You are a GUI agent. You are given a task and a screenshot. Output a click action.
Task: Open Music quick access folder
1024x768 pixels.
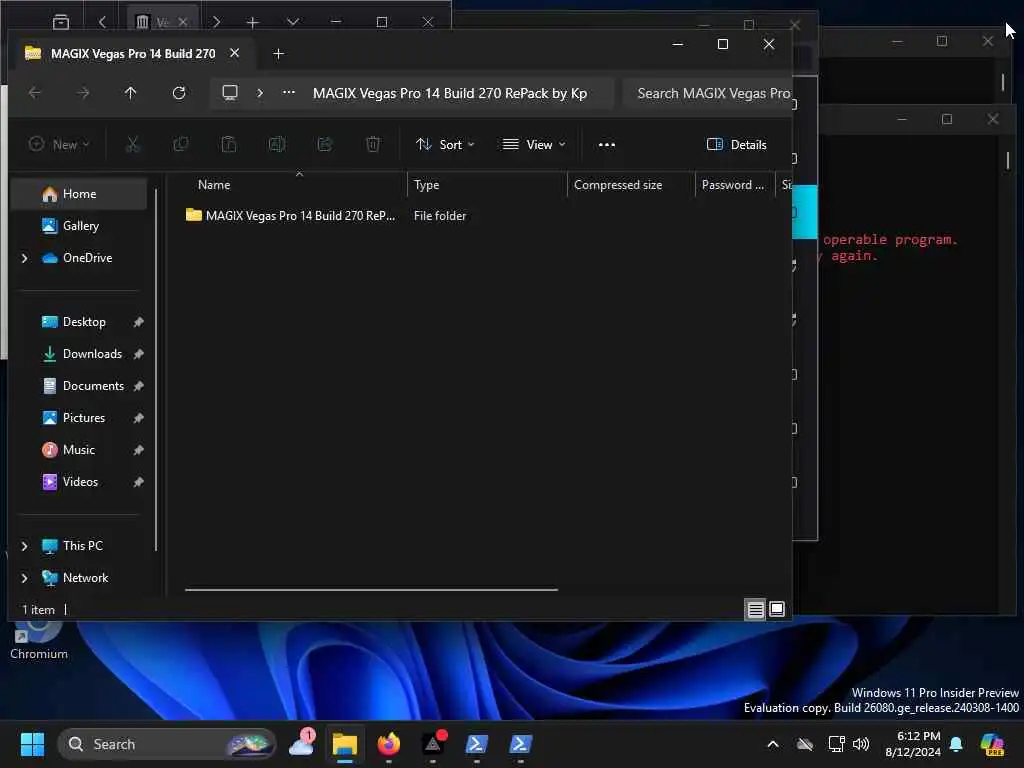pyautogui.click(x=78, y=450)
